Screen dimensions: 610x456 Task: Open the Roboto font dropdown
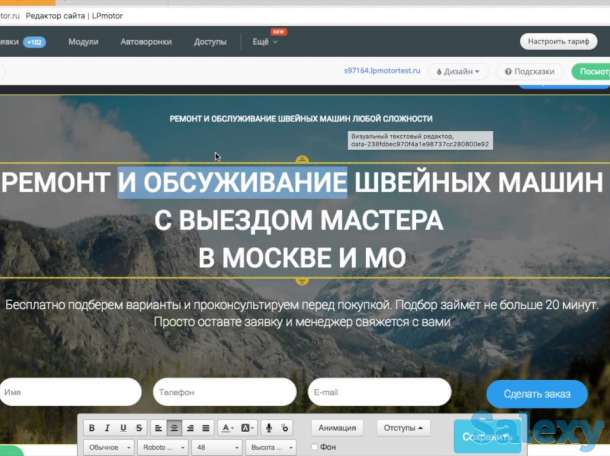click(163, 447)
